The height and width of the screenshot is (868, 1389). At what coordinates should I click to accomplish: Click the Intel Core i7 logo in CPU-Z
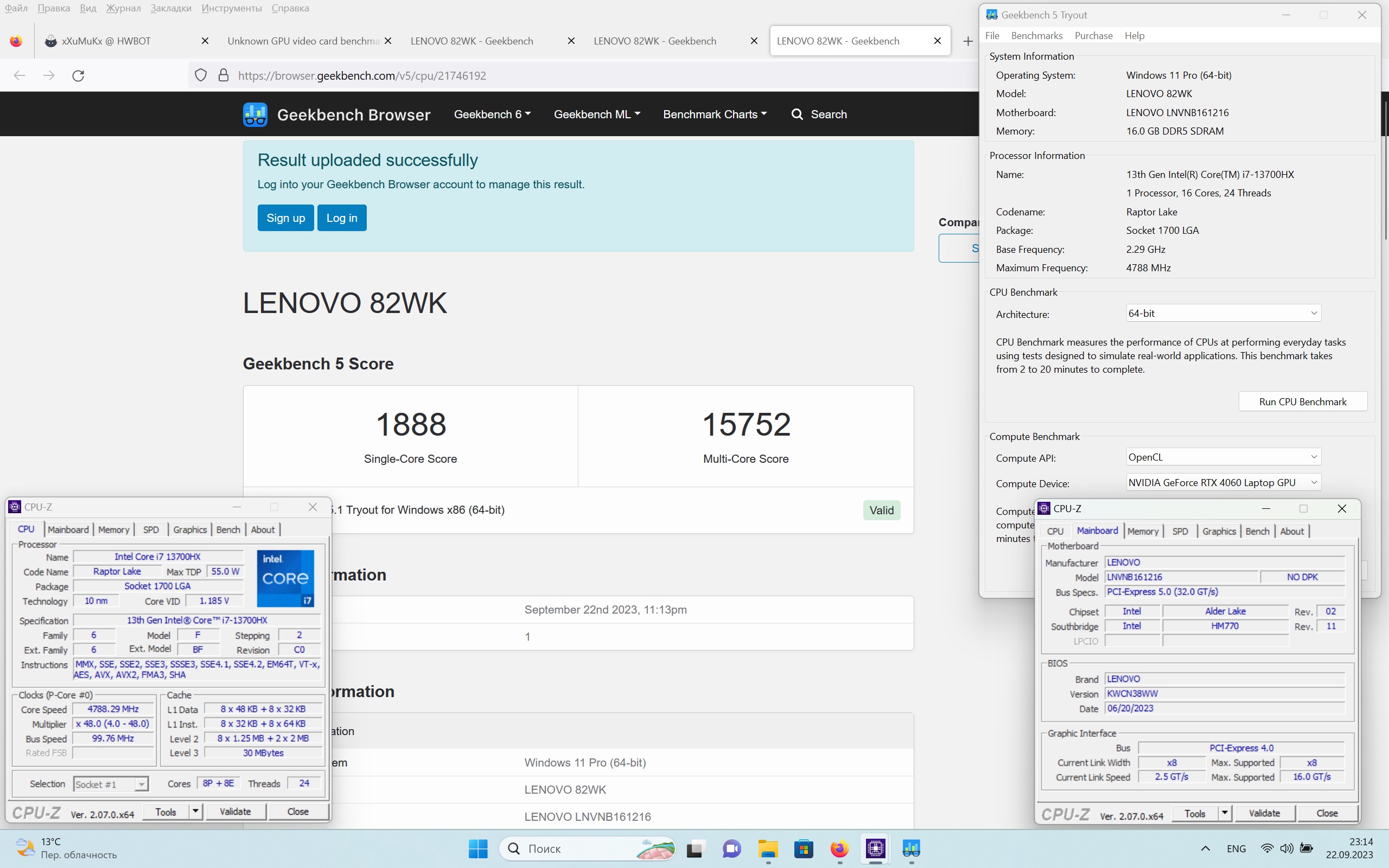click(285, 578)
